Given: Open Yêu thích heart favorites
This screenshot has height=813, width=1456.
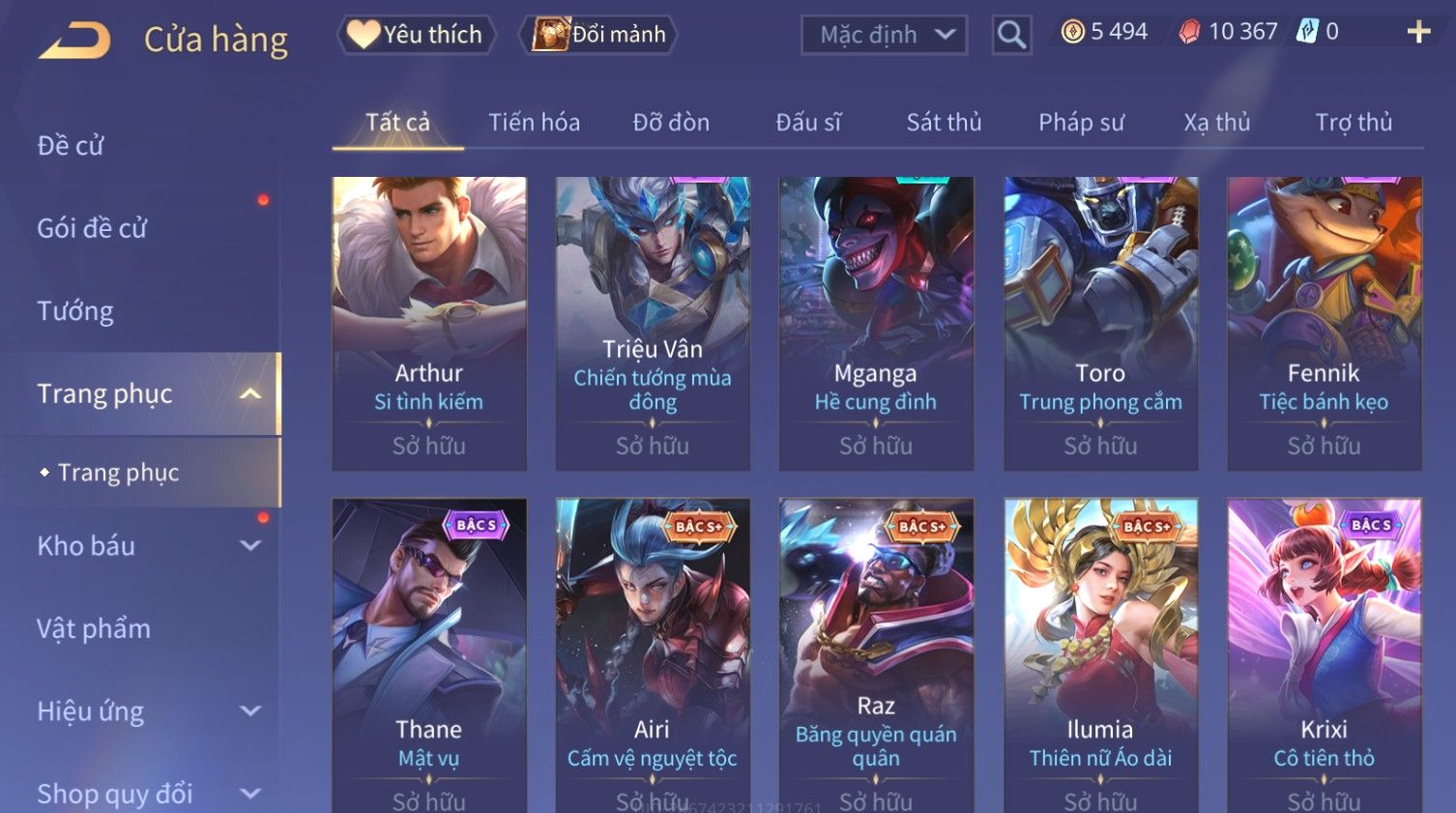Looking at the screenshot, I should coord(416,35).
